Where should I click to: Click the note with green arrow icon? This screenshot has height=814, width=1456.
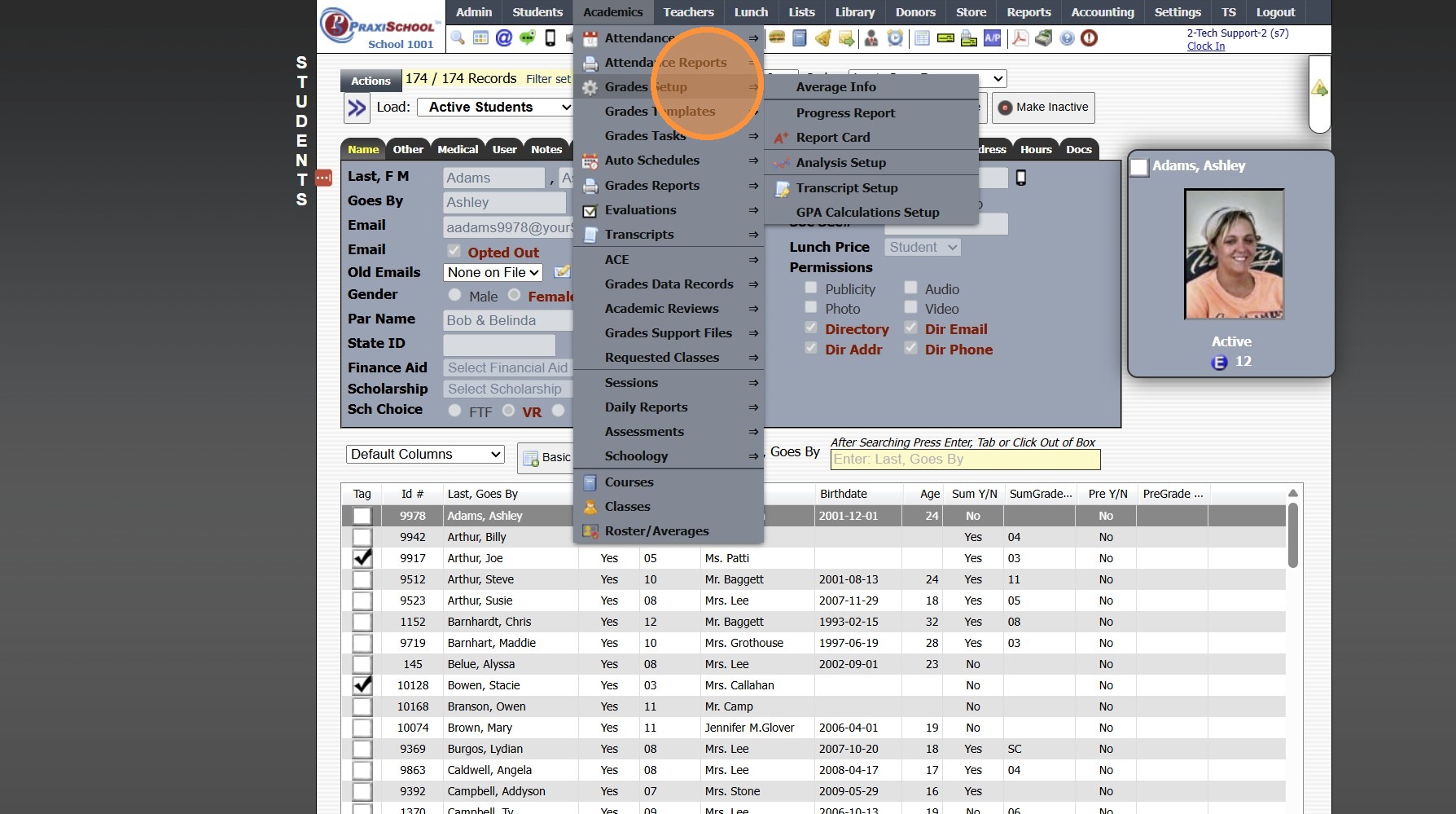point(847,37)
